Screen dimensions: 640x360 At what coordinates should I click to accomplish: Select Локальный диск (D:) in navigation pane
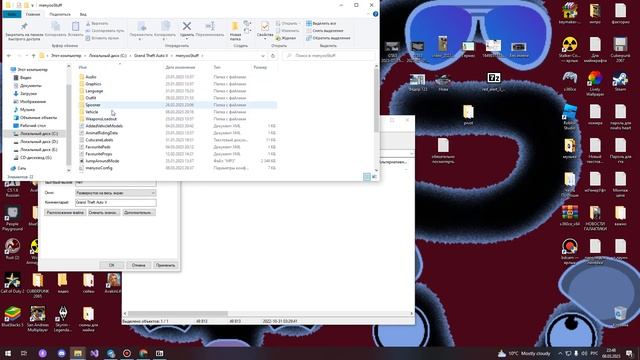(39, 142)
